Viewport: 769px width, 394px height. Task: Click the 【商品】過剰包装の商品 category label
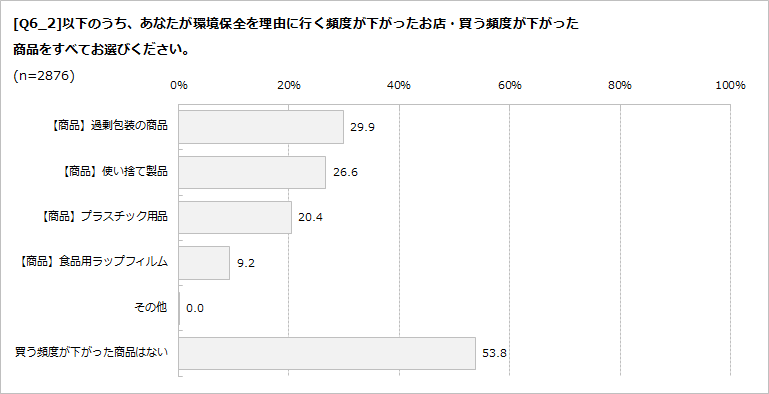[x=108, y=126]
